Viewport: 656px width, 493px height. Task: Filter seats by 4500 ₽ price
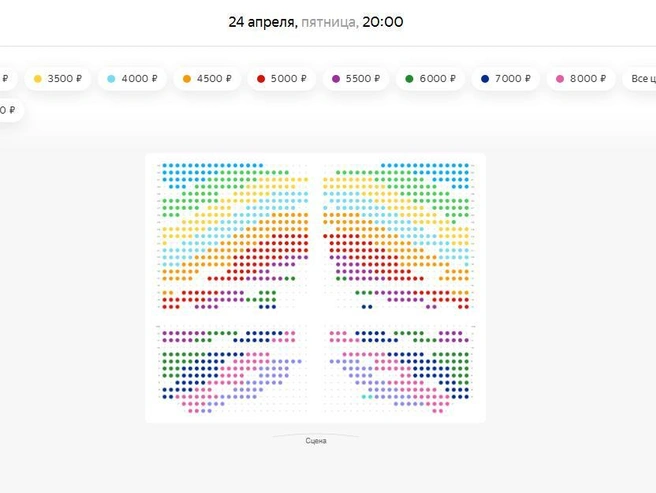(x=207, y=79)
